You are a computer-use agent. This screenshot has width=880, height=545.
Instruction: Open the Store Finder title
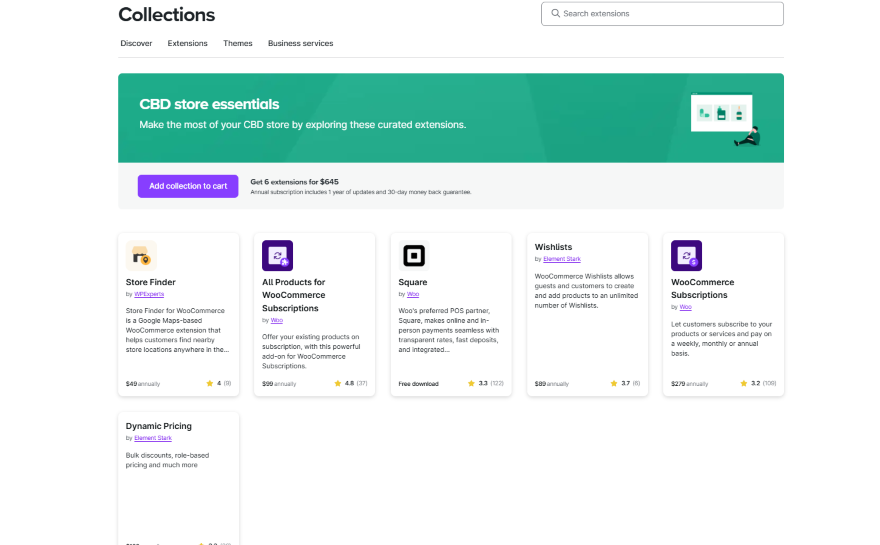point(150,282)
